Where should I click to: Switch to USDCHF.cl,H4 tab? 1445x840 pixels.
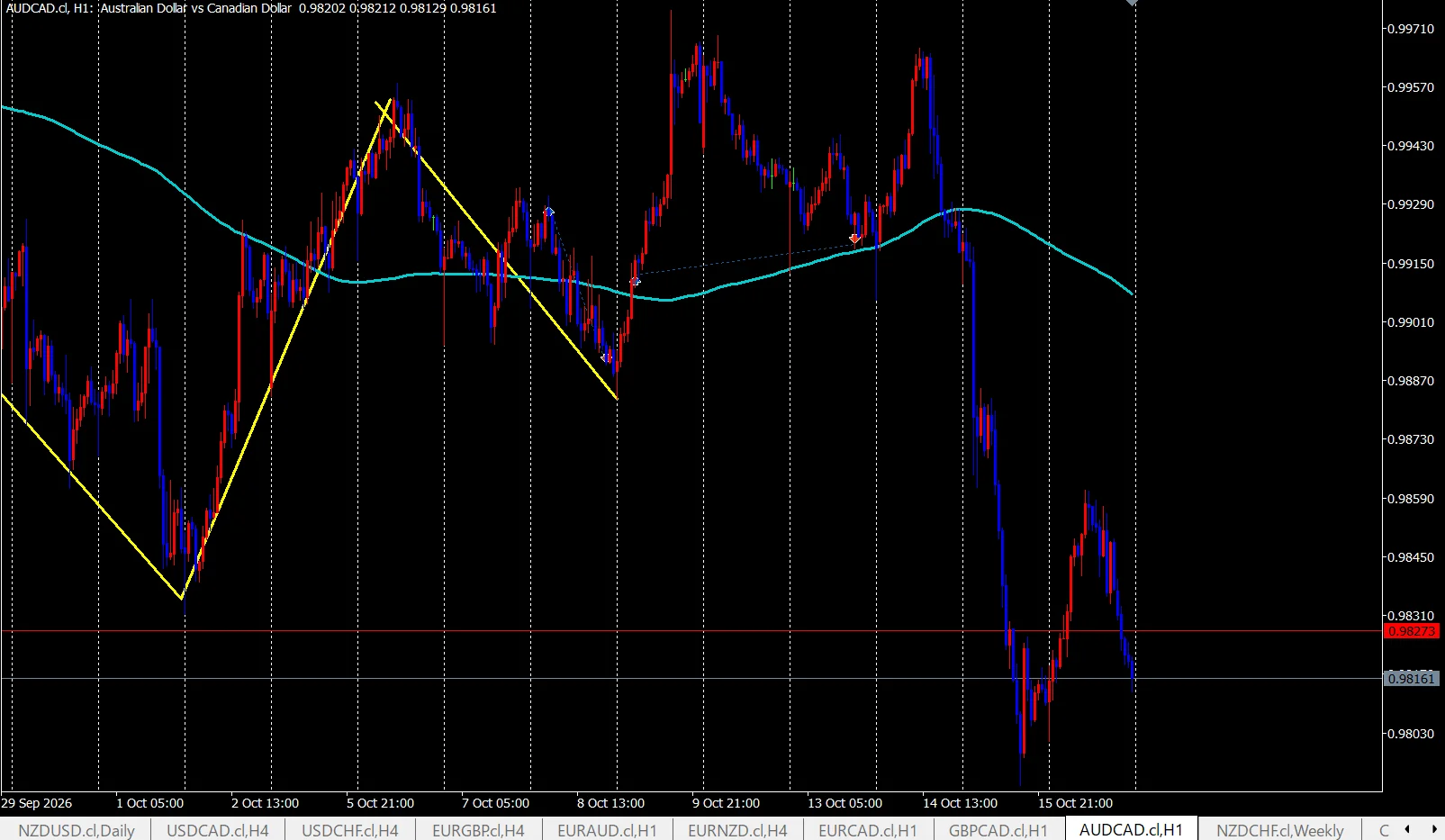[x=350, y=830]
